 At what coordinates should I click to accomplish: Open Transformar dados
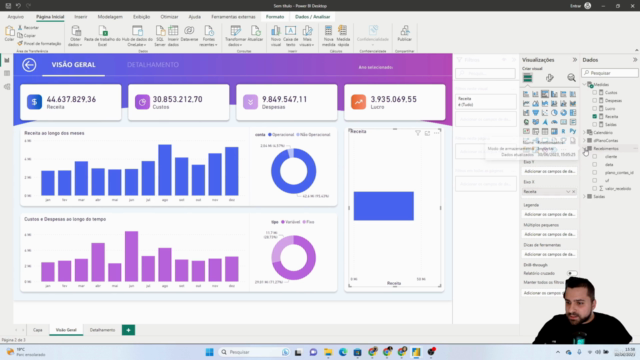(235, 36)
